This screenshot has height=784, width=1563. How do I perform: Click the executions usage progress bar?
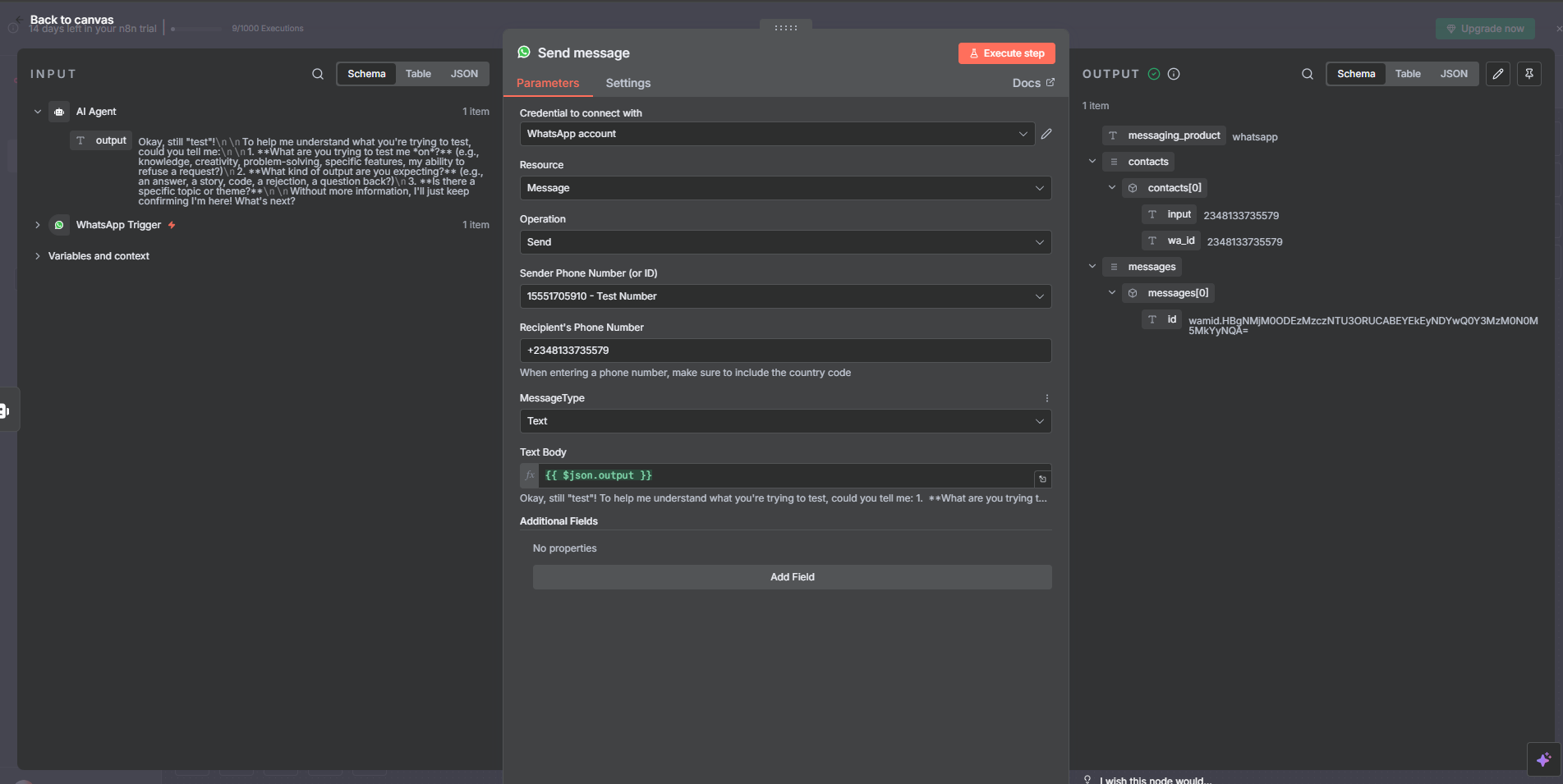pyautogui.click(x=199, y=29)
